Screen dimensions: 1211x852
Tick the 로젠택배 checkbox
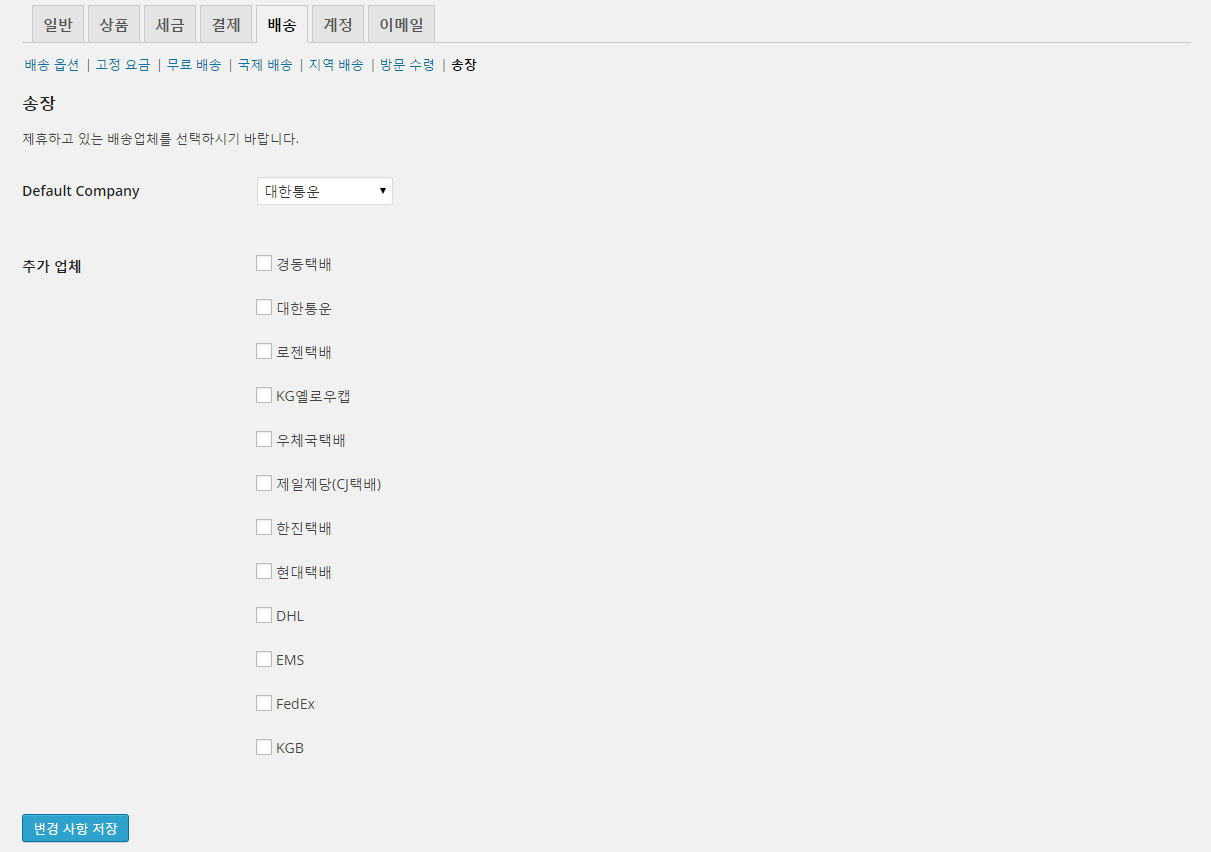(x=264, y=351)
